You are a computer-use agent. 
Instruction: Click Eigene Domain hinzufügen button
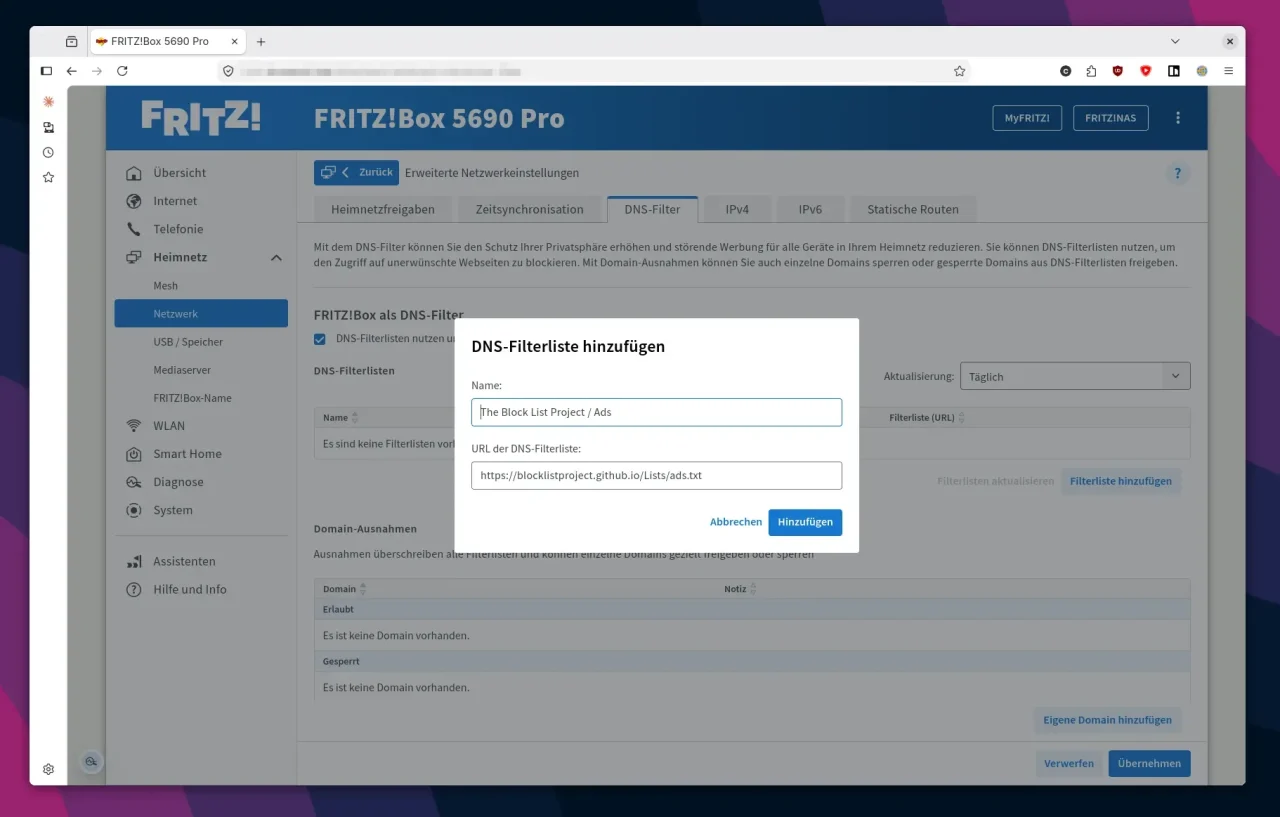click(1107, 720)
